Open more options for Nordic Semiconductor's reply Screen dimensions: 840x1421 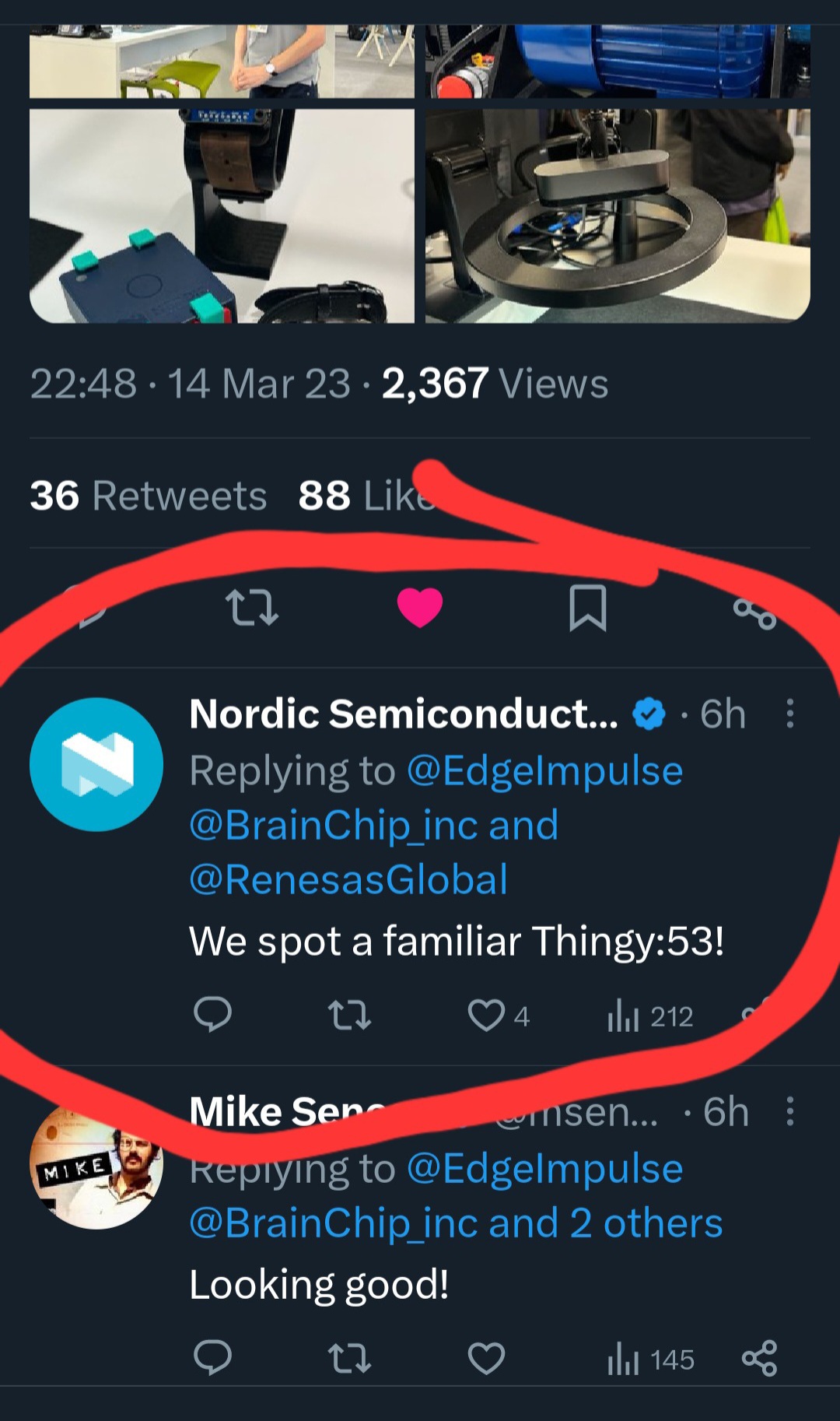point(789,714)
